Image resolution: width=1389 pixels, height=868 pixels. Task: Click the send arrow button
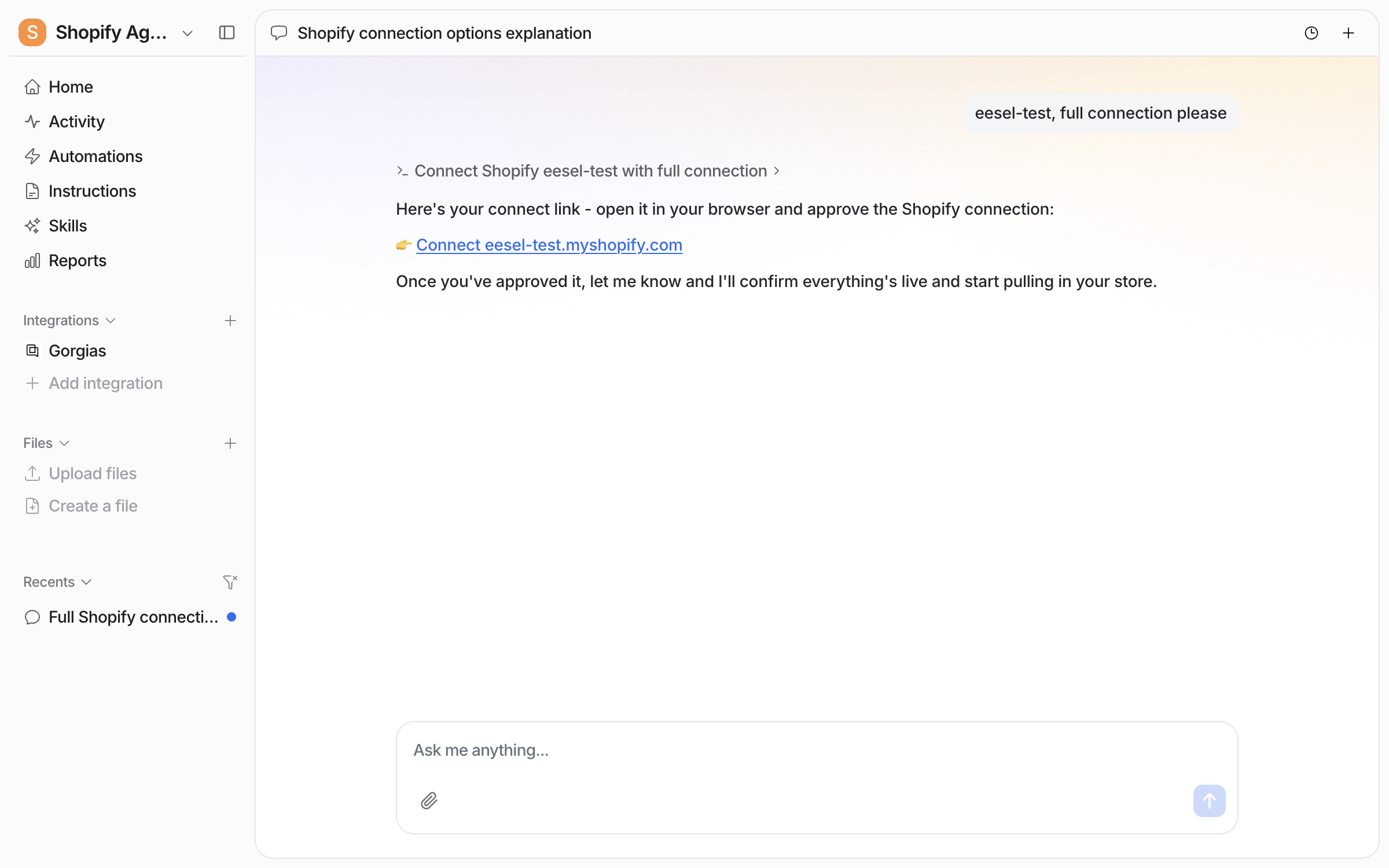pos(1210,801)
